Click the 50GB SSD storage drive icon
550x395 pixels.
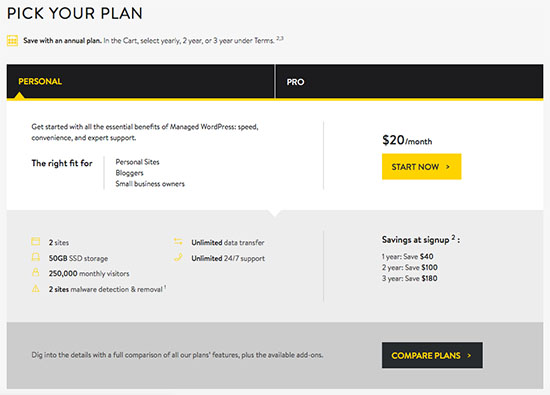pos(35,257)
